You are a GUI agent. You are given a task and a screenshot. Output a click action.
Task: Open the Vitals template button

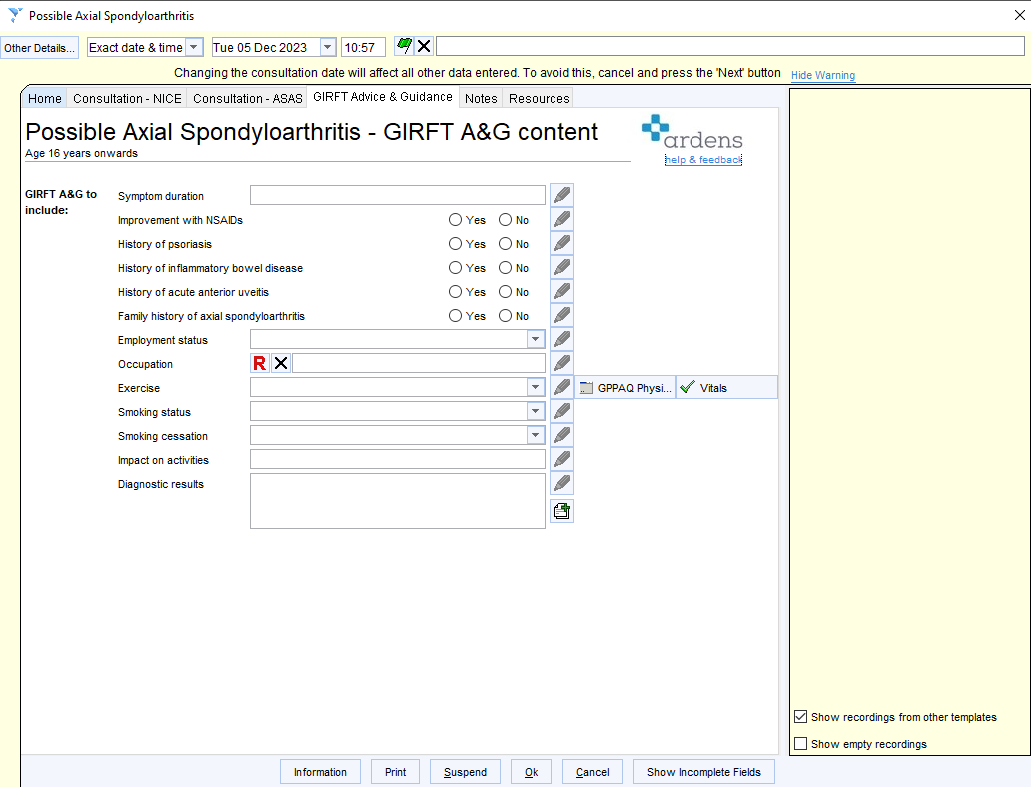coord(727,387)
